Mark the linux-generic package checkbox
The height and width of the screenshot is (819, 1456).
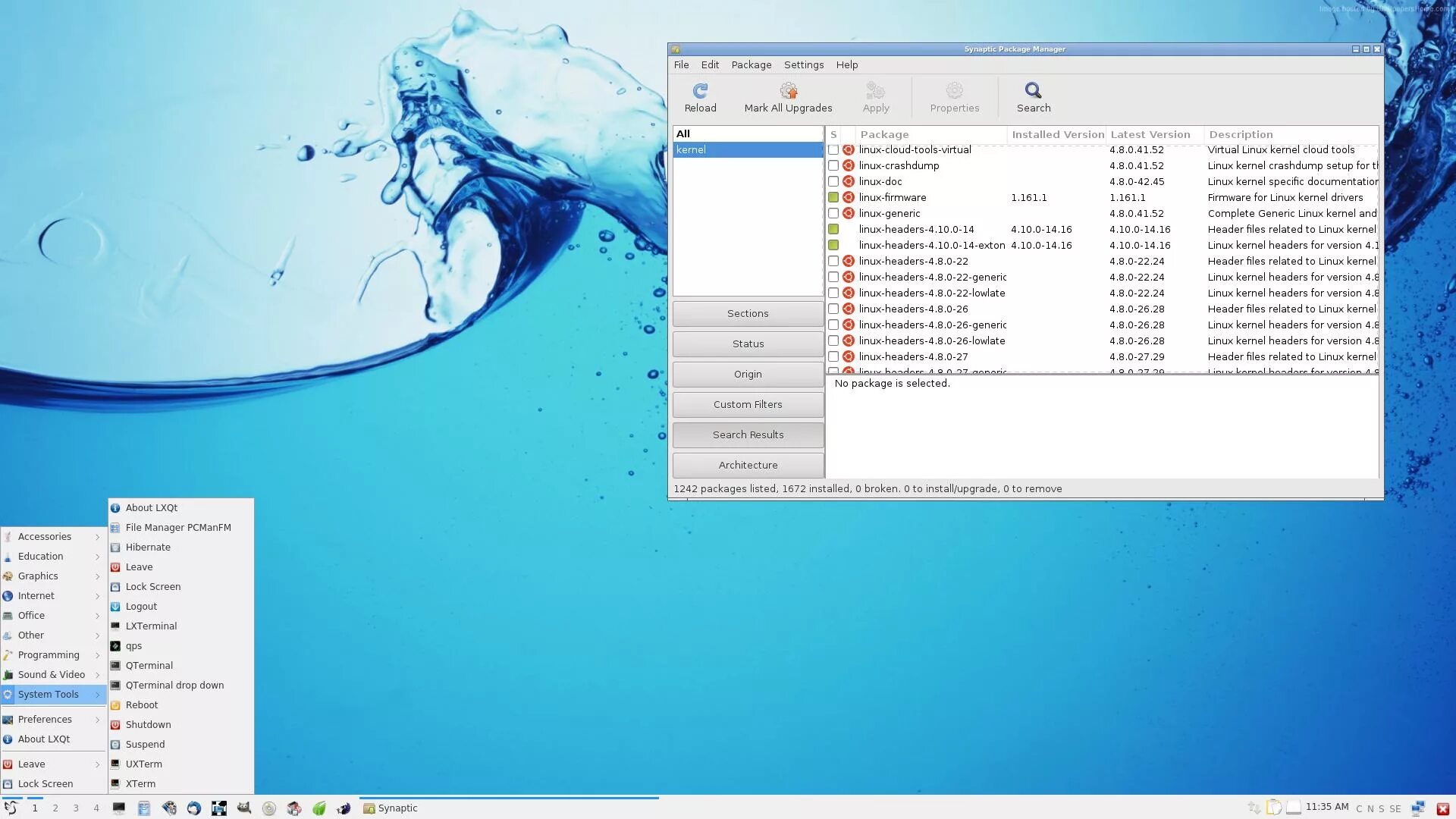coord(833,214)
